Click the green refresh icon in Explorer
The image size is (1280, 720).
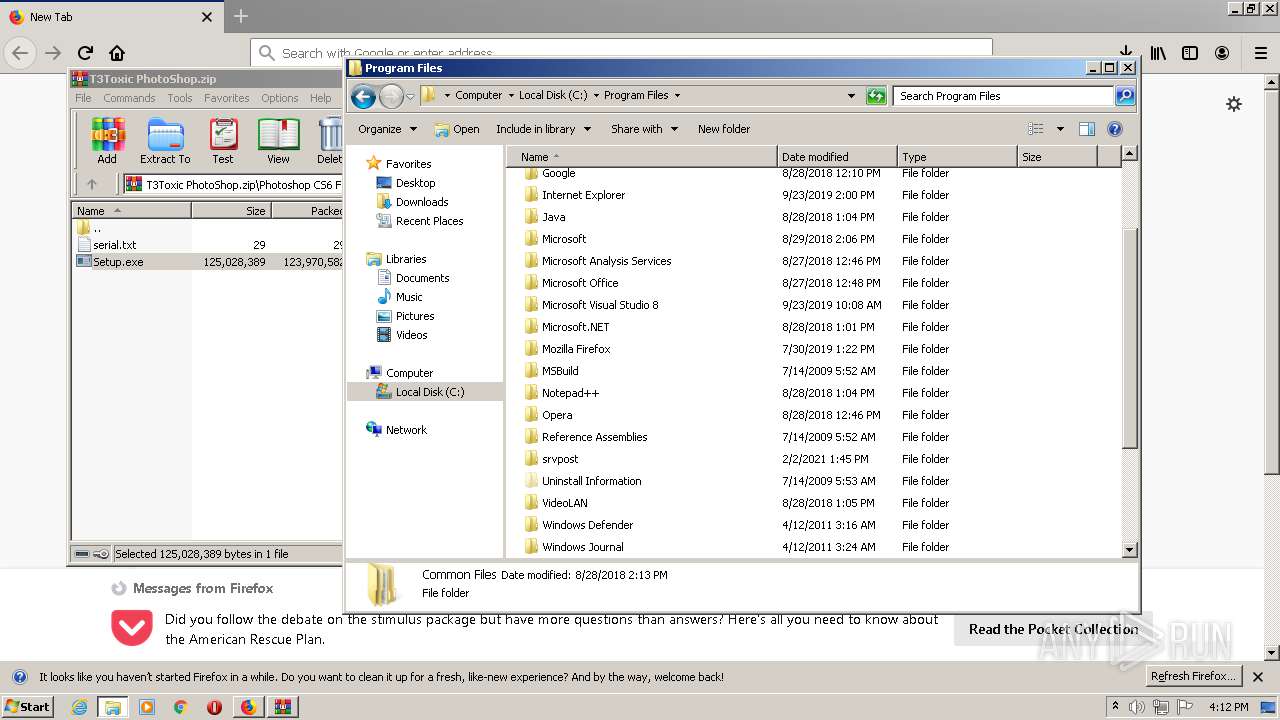[x=876, y=96]
